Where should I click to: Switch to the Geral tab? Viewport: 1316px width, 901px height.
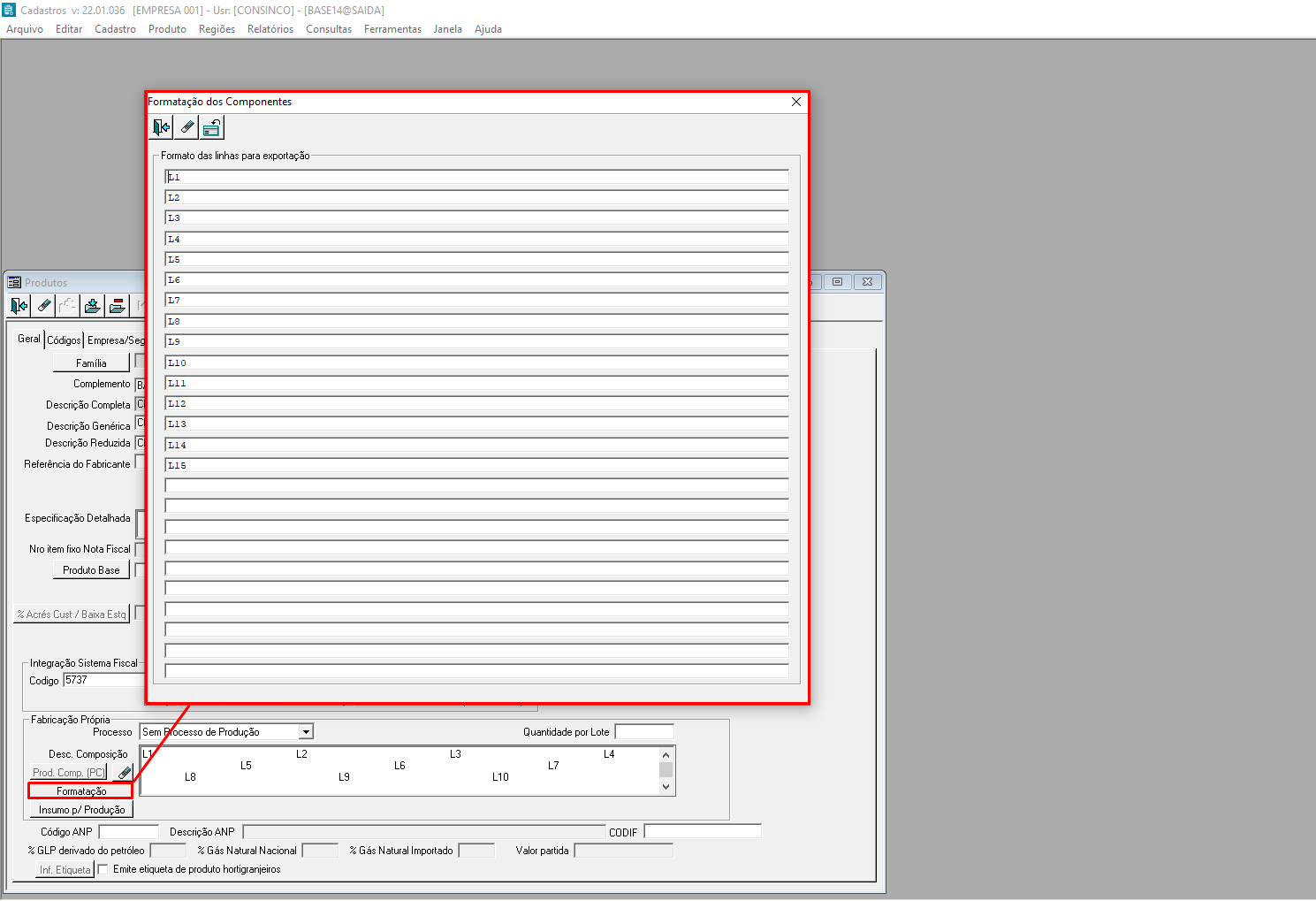point(29,339)
